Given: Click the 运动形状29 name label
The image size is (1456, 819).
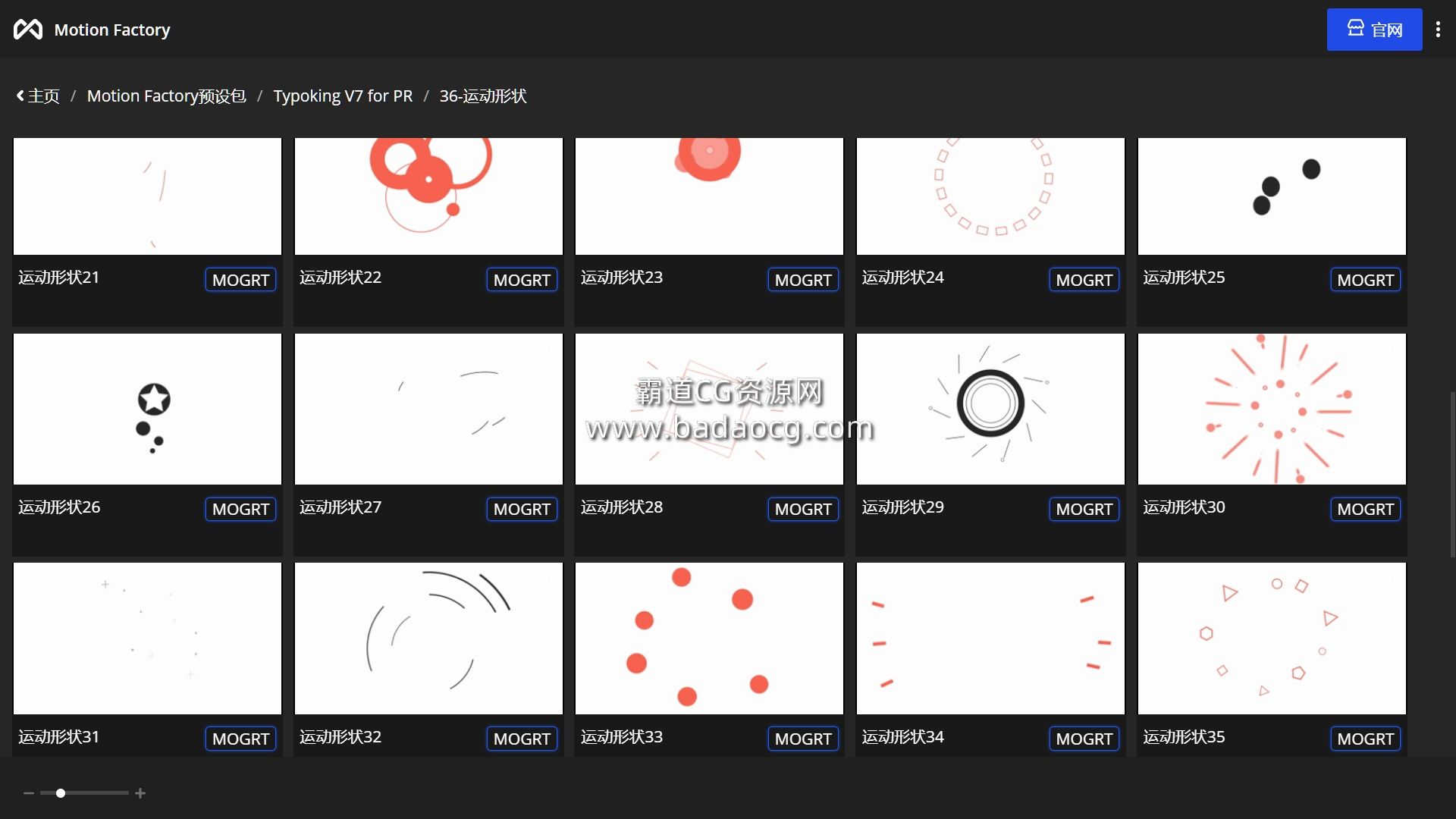Looking at the screenshot, I should tap(903, 507).
